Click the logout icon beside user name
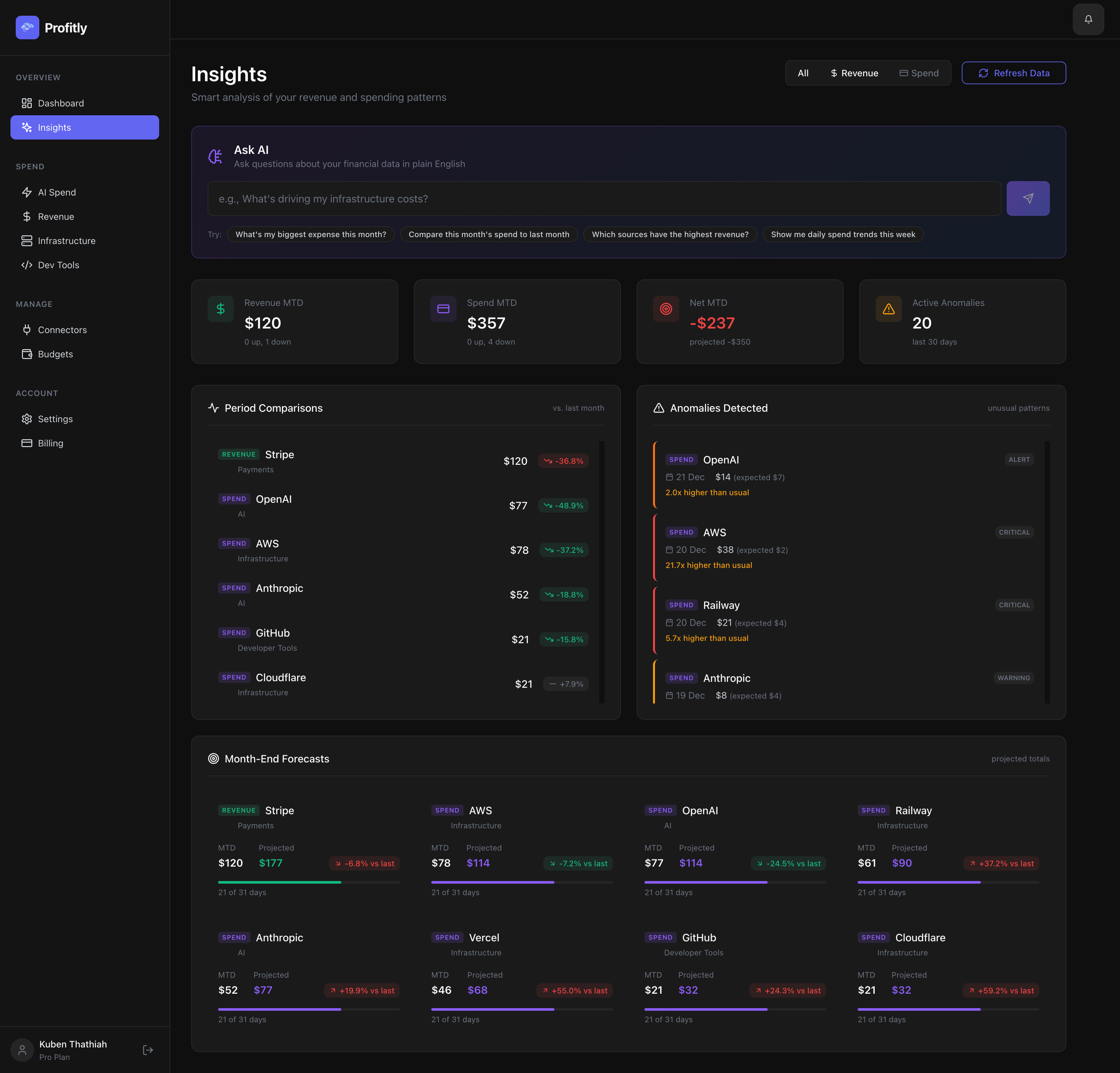The height and width of the screenshot is (1073, 1120). [x=147, y=1049]
